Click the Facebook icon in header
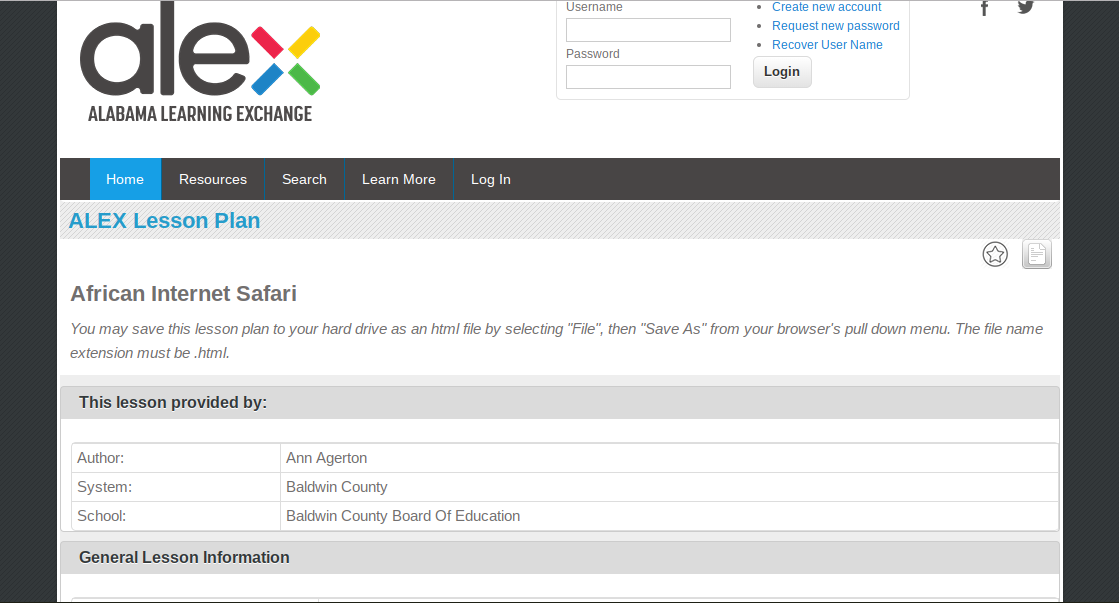The width and height of the screenshot is (1119, 603). tap(984, 8)
